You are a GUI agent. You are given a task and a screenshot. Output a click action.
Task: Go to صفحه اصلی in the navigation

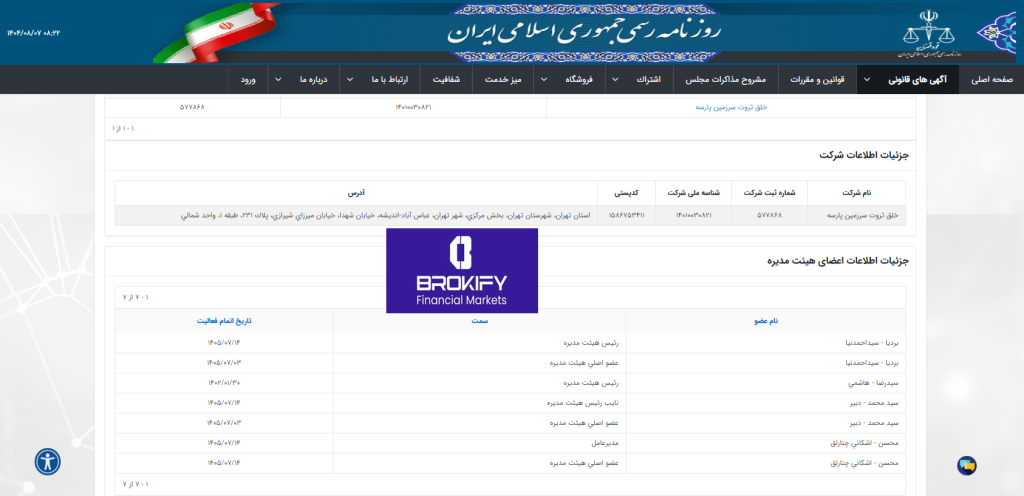(991, 80)
